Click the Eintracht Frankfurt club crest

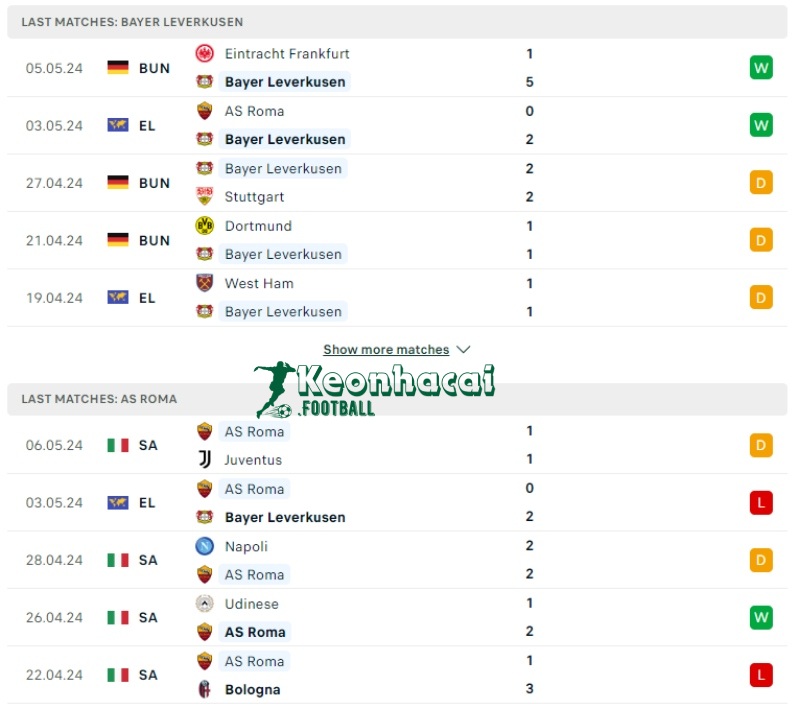pos(204,54)
